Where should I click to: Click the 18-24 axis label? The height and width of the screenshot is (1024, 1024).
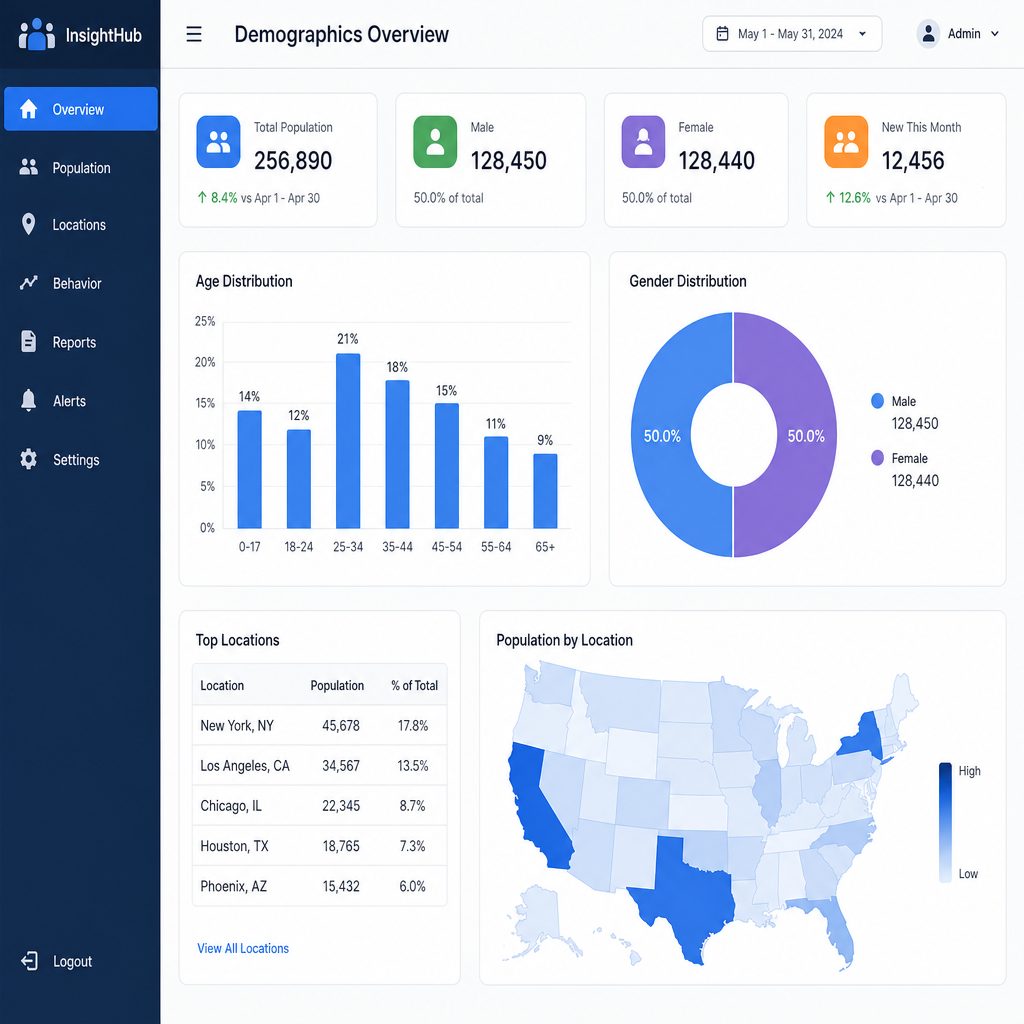(x=298, y=547)
